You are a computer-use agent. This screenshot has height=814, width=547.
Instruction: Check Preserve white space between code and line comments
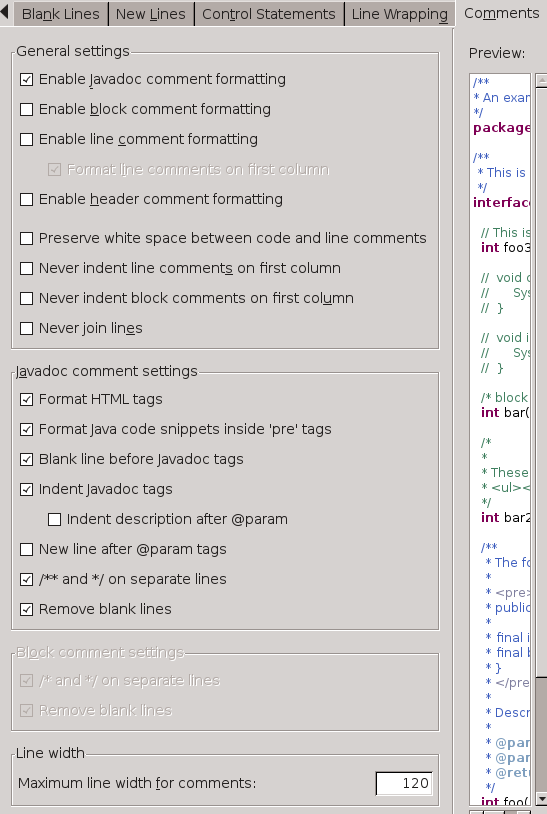[x=26, y=238]
